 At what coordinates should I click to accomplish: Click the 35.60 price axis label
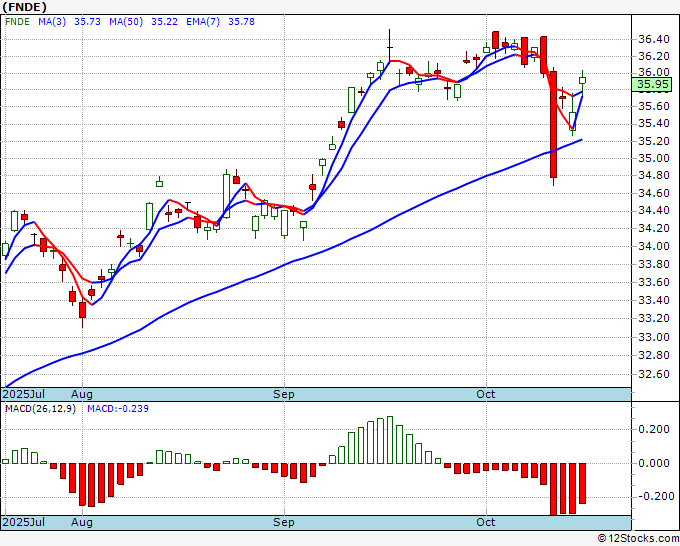[654, 106]
